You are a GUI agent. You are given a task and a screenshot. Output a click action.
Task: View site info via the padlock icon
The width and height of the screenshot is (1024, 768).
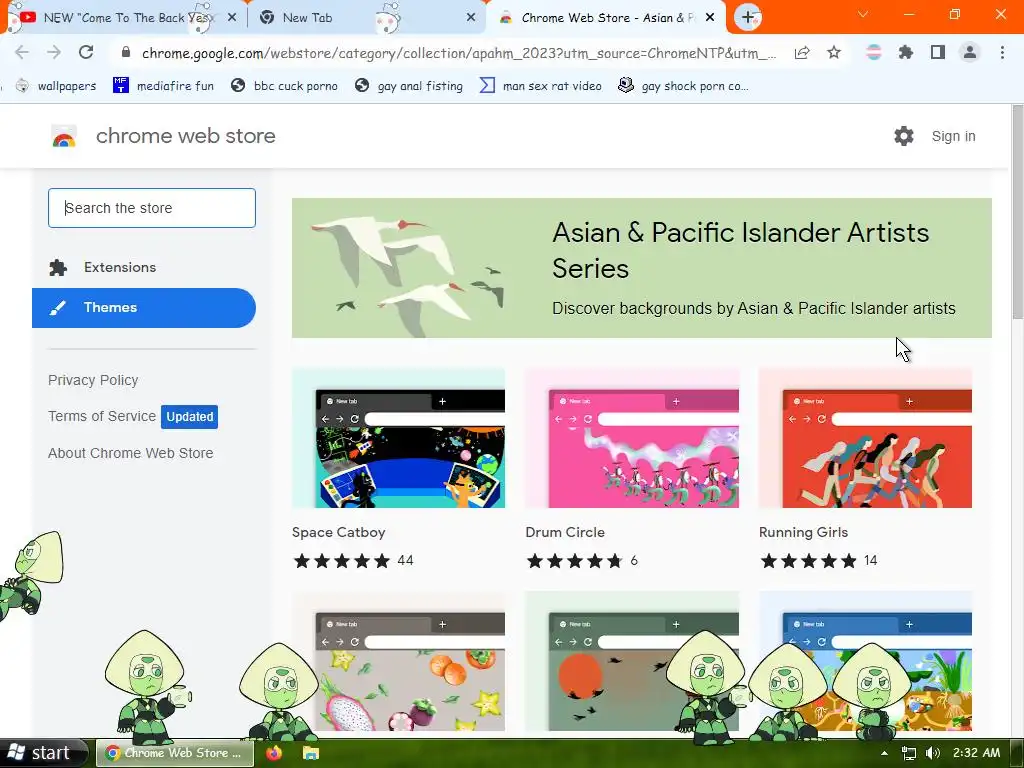click(126, 52)
